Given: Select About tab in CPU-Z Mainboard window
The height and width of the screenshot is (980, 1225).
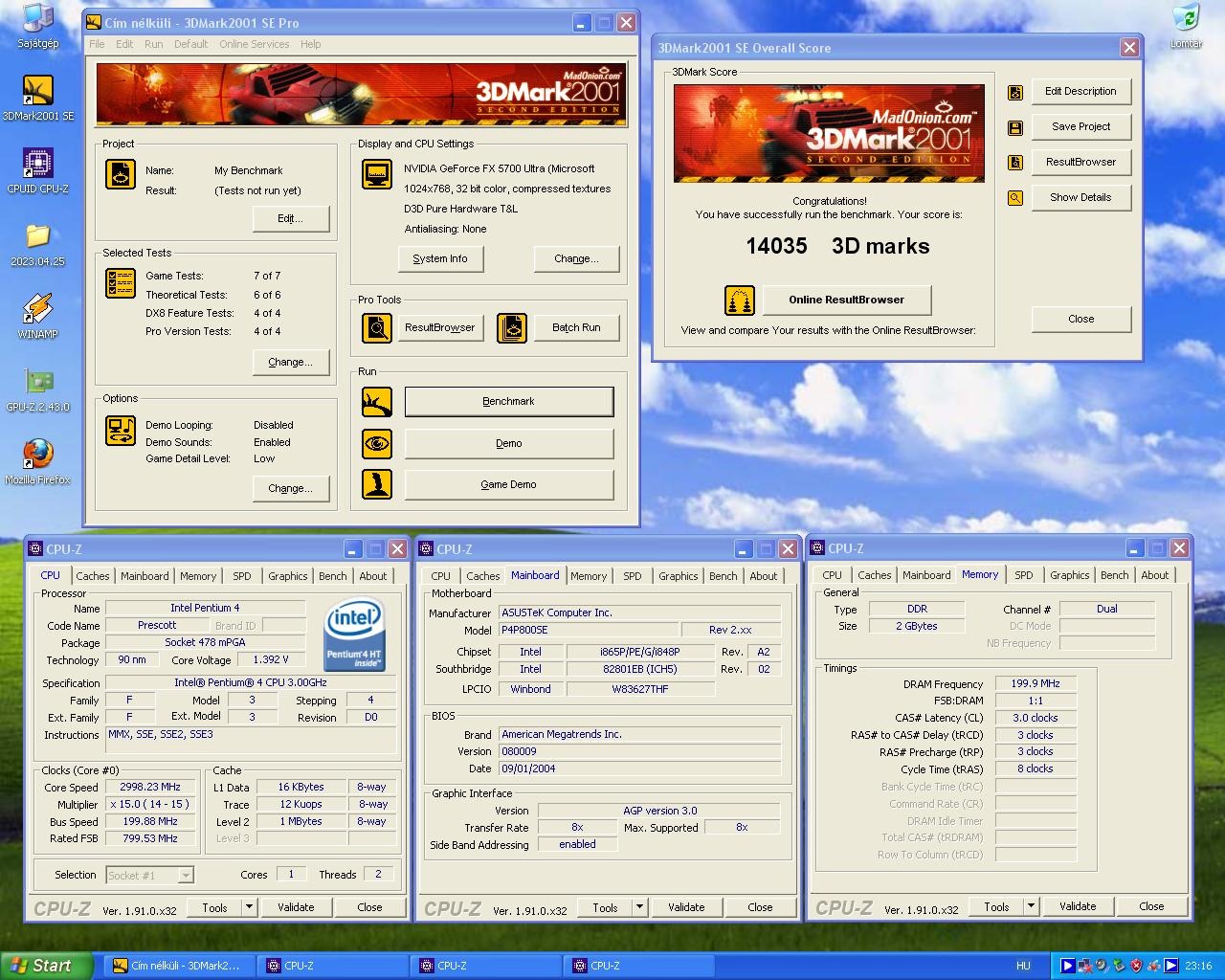Looking at the screenshot, I should click(x=764, y=576).
